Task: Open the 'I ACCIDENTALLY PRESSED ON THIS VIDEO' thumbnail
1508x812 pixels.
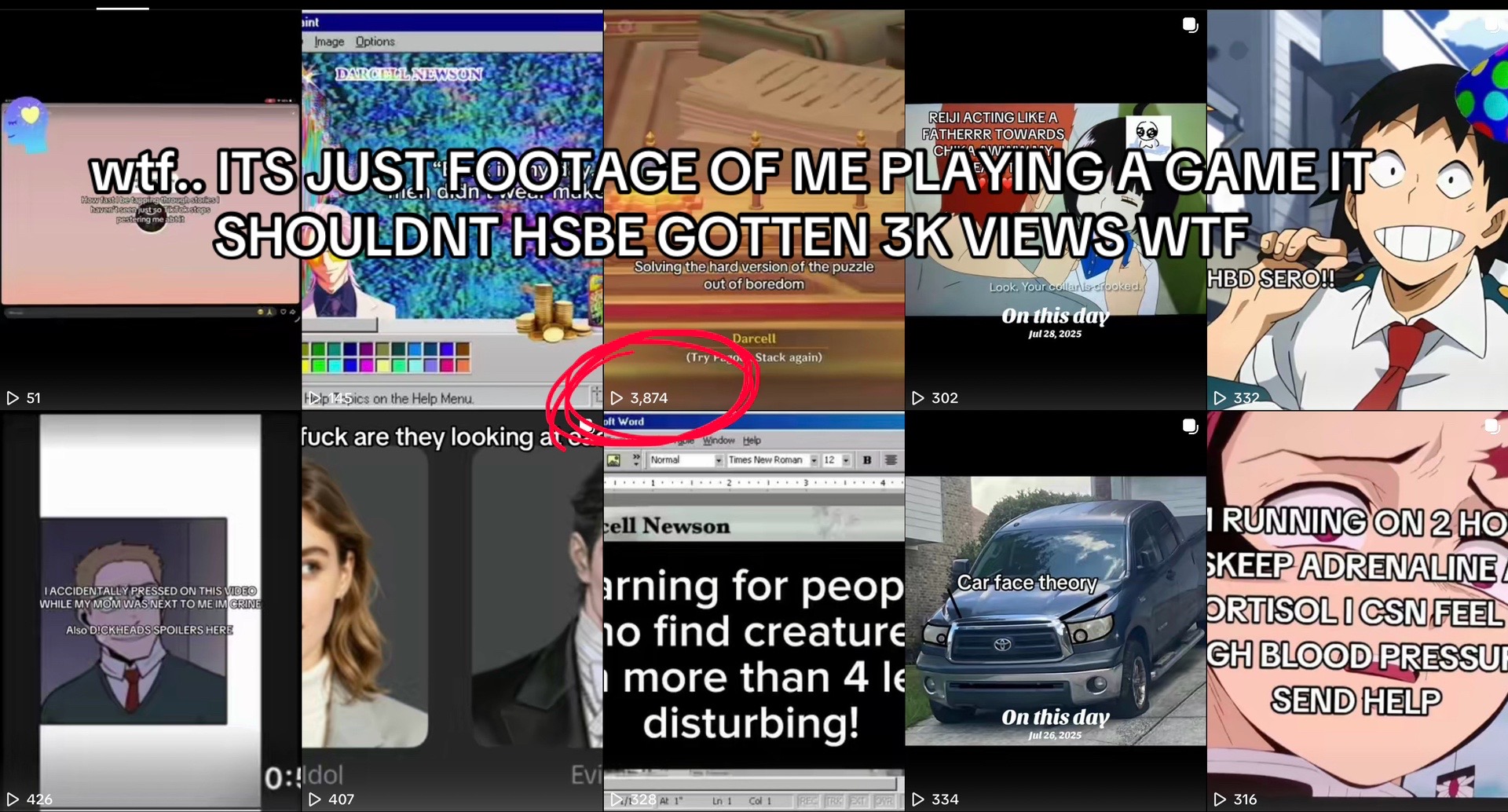Action: click(151, 612)
